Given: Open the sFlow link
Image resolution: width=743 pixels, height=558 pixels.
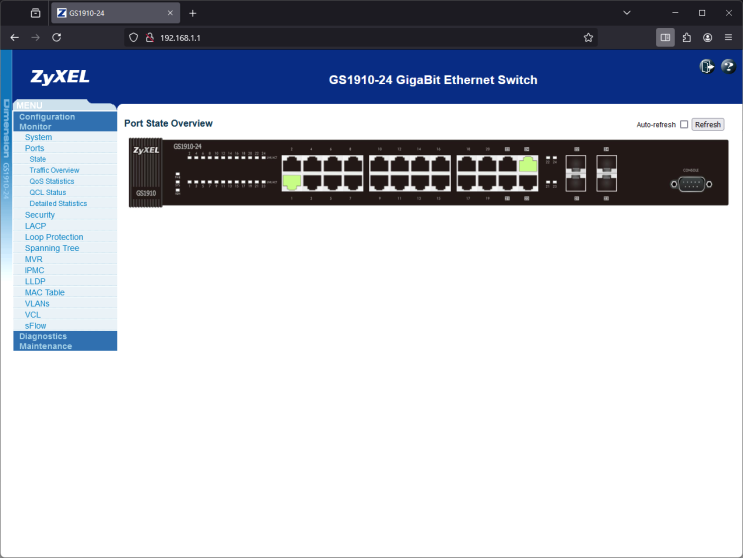Looking at the screenshot, I should [x=36, y=325].
